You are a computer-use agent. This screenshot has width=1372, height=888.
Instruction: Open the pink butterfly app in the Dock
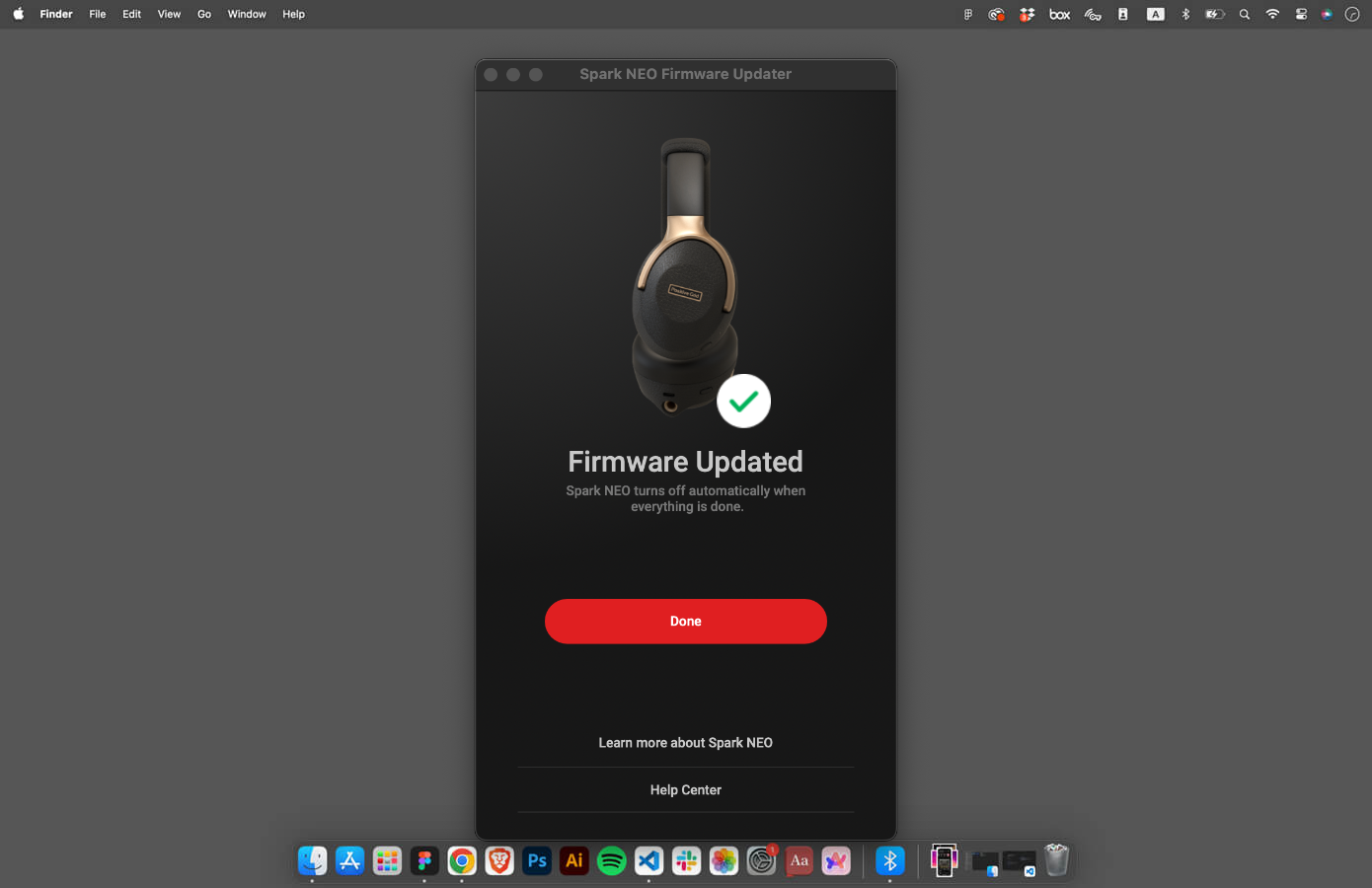point(836,860)
